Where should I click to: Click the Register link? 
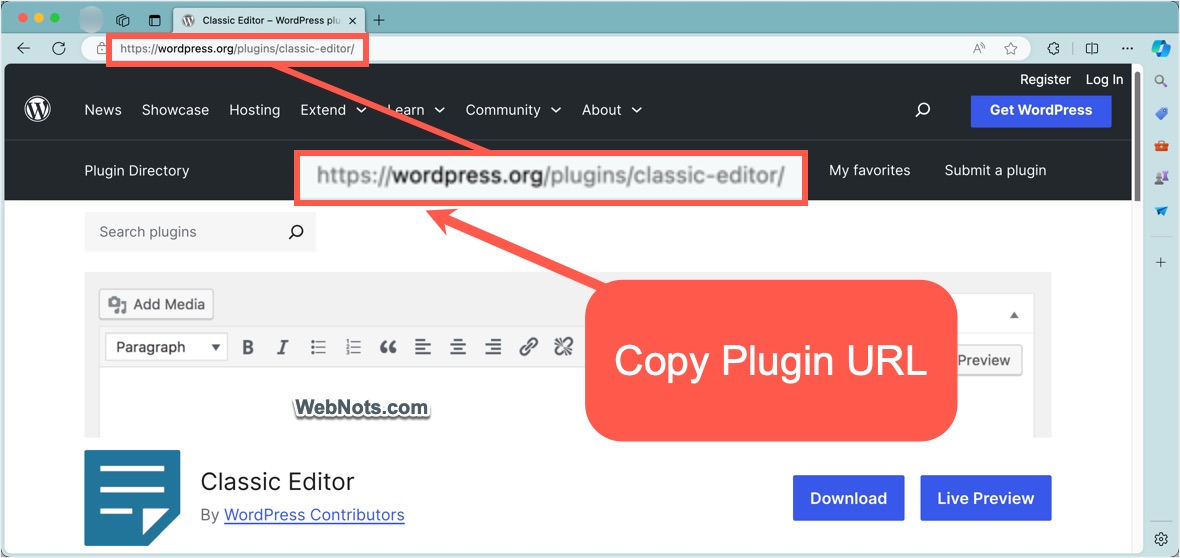pos(1045,79)
